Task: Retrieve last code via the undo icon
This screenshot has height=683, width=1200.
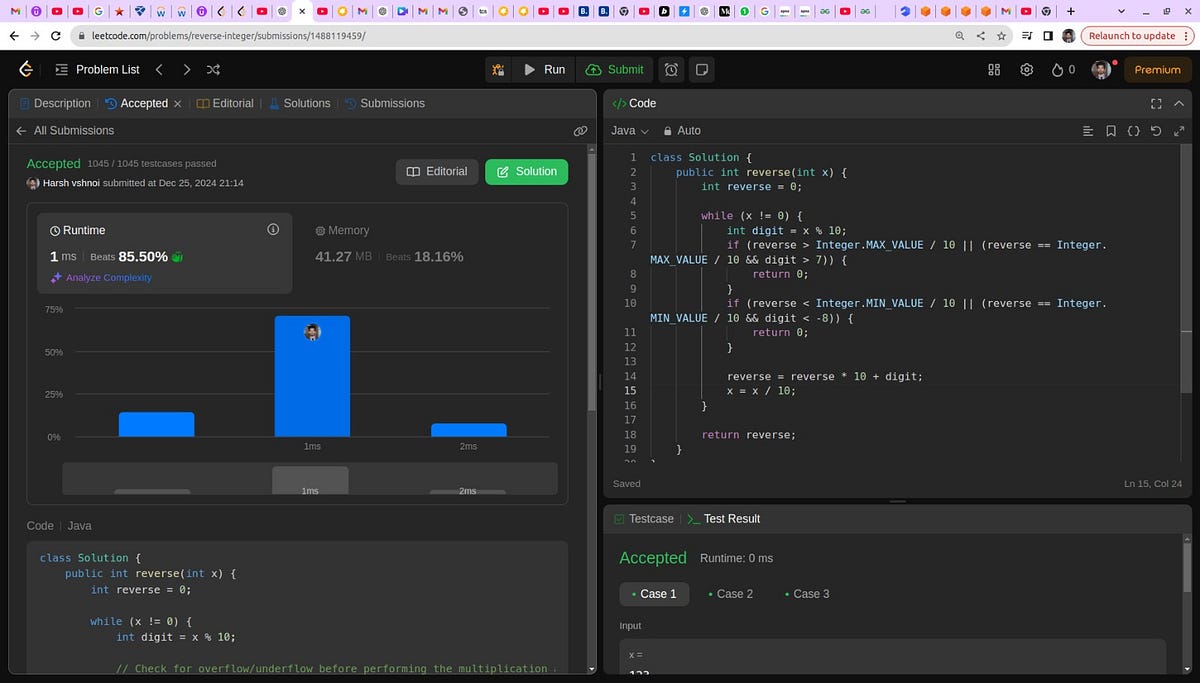Action: [x=1156, y=130]
